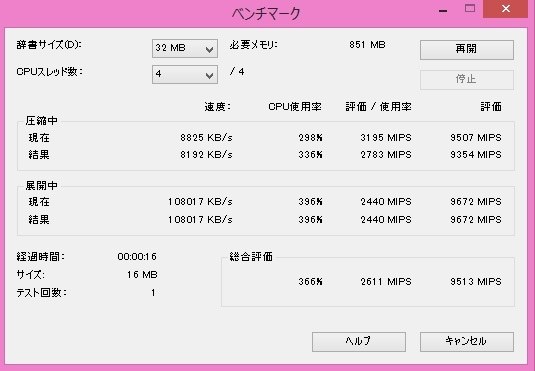
Task: Click the 総合評価 9513 MIPS value
Action: point(476,282)
